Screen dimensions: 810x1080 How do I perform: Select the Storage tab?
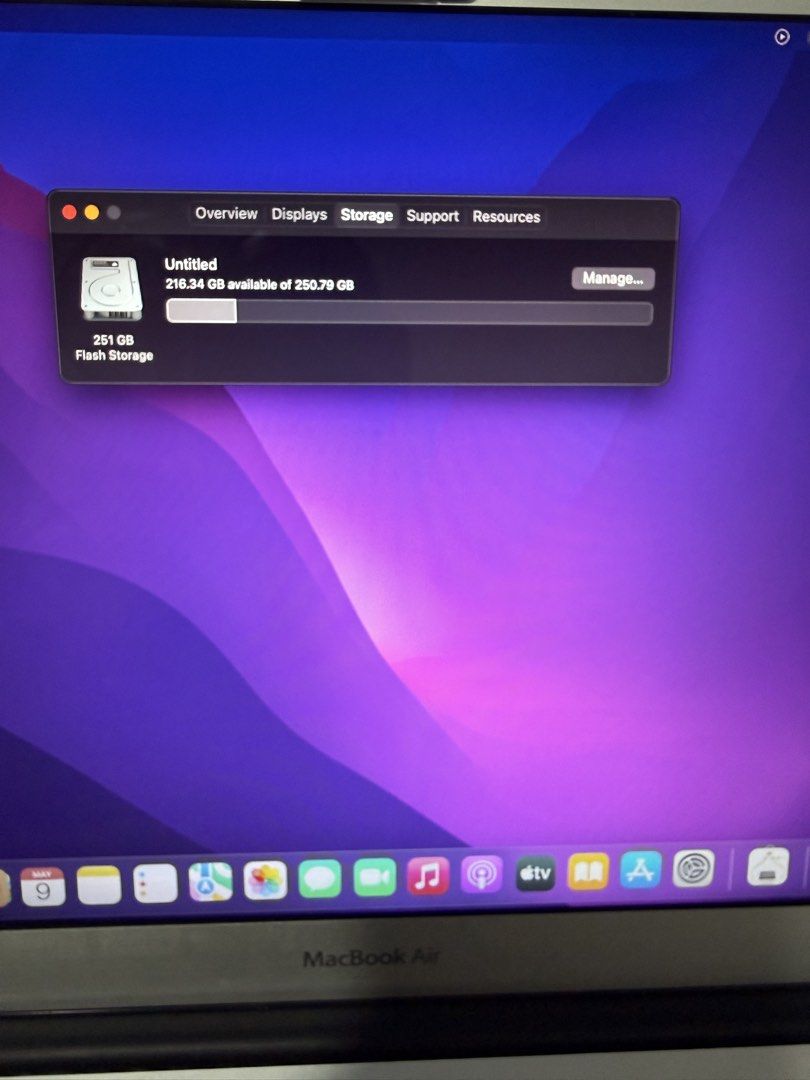(x=366, y=215)
